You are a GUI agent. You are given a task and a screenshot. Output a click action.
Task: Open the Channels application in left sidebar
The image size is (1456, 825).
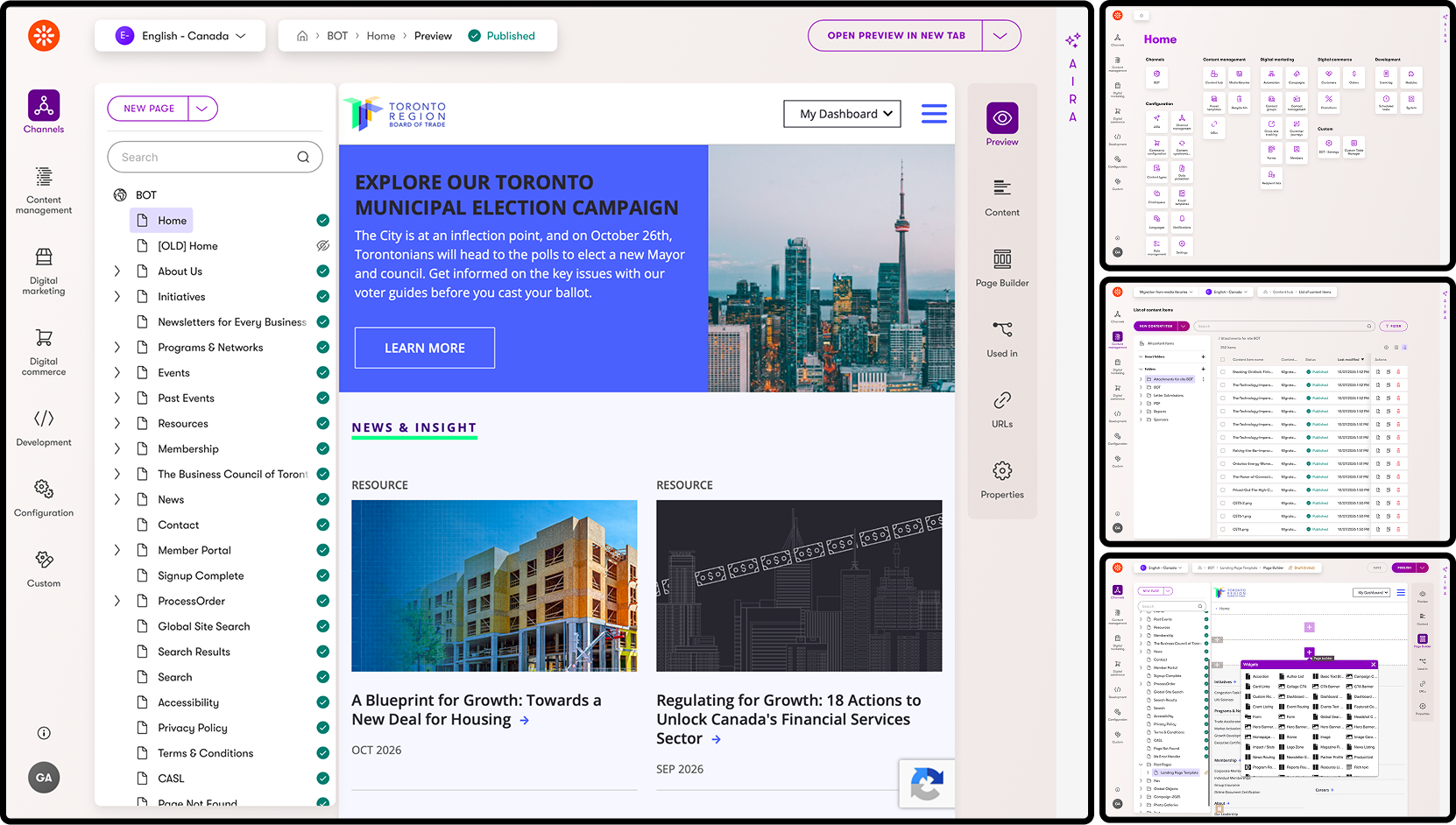(x=44, y=111)
